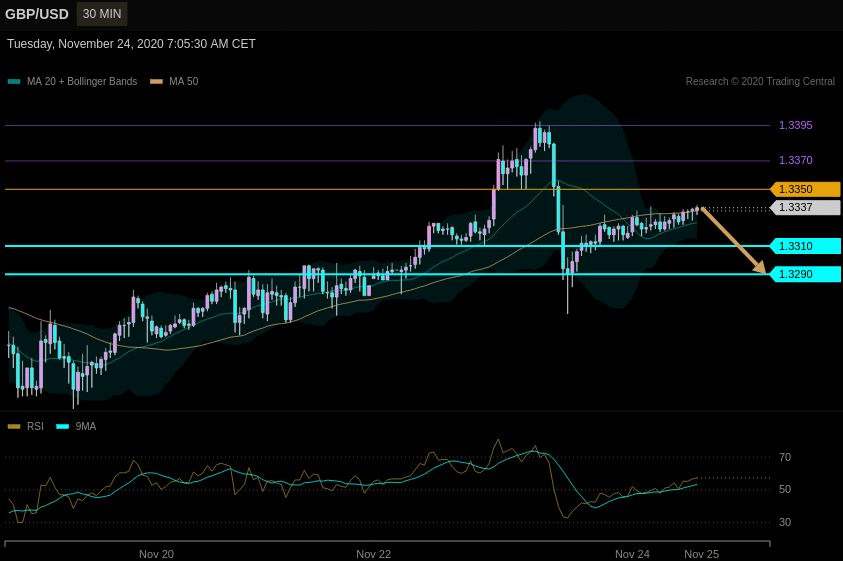Select the grey 1.3337 current price tag
This screenshot has width=843, height=561.
tap(805, 208)
